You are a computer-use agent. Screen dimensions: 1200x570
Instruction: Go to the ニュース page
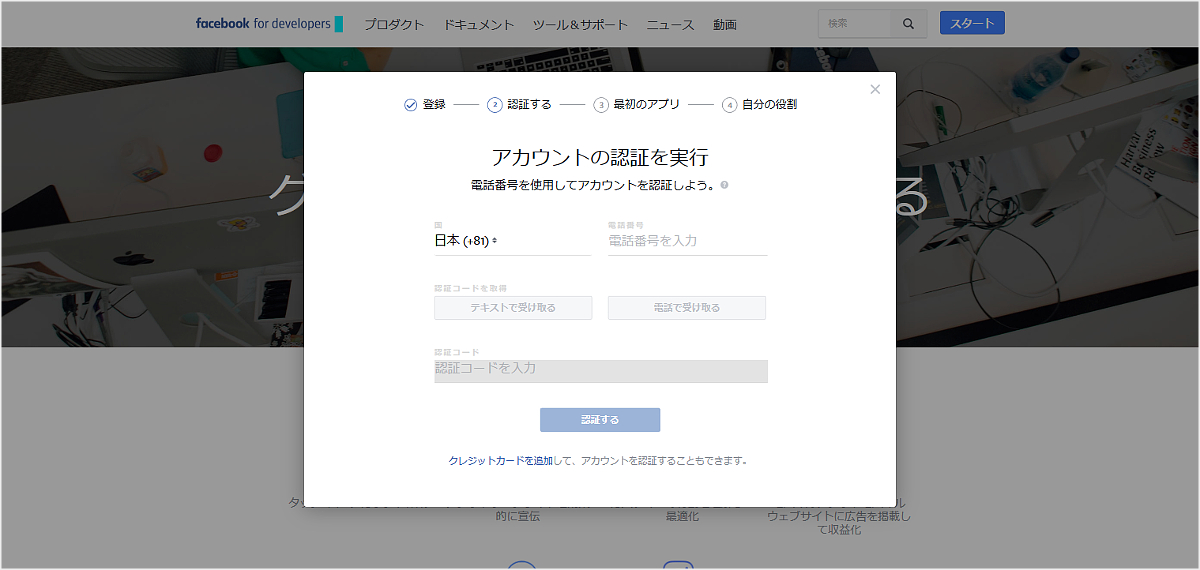[670, 25]
